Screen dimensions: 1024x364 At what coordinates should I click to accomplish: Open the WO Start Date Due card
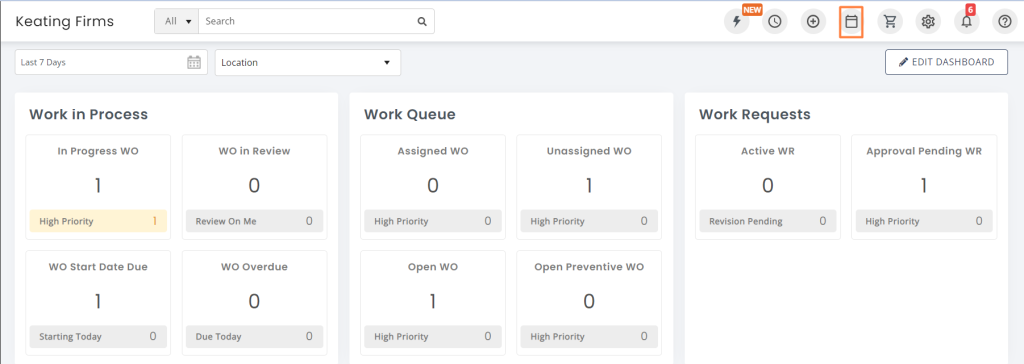(x=98, y=303)
